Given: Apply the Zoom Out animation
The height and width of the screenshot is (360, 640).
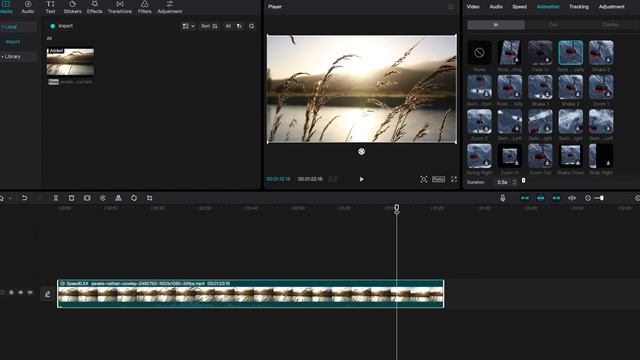Looking at the screenshot, I should pyautogui.click(x=540, y=156).
